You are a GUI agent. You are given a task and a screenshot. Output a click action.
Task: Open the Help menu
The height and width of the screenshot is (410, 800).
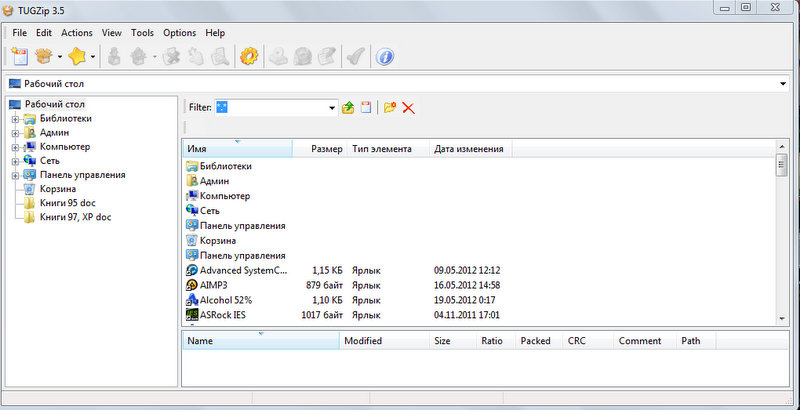(x=215, y=33)
